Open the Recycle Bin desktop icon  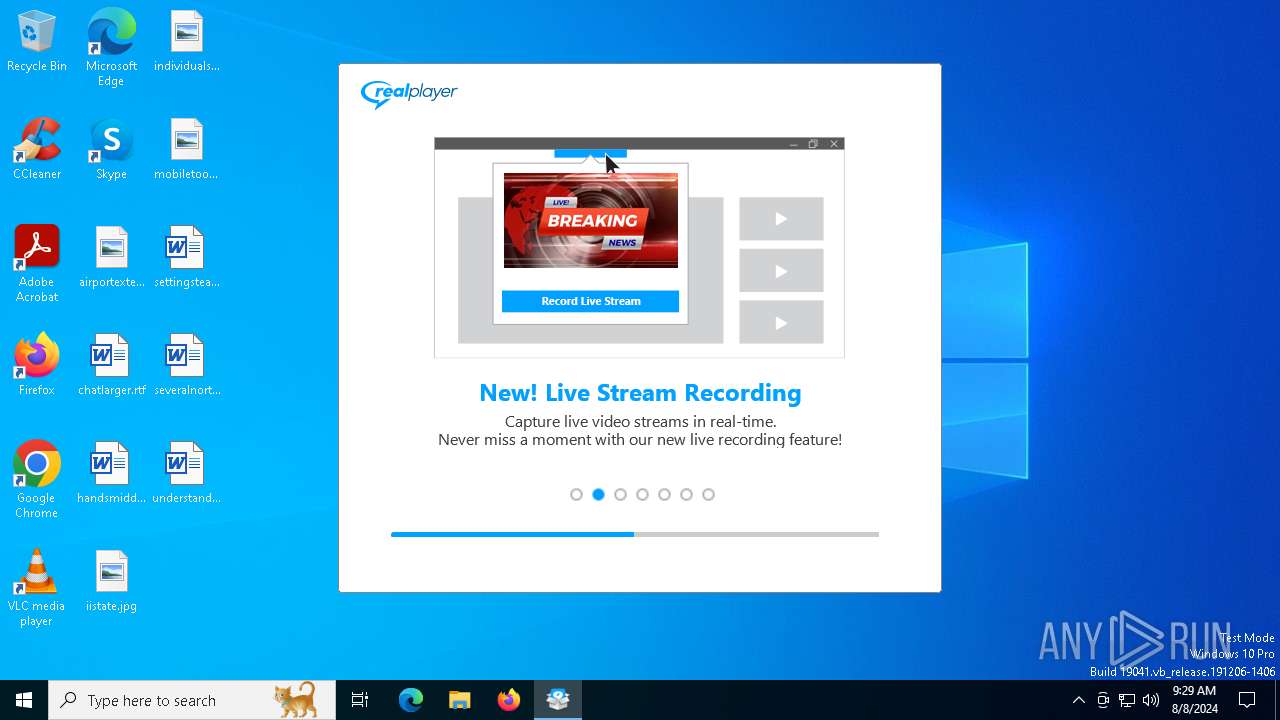click(37, 42)
